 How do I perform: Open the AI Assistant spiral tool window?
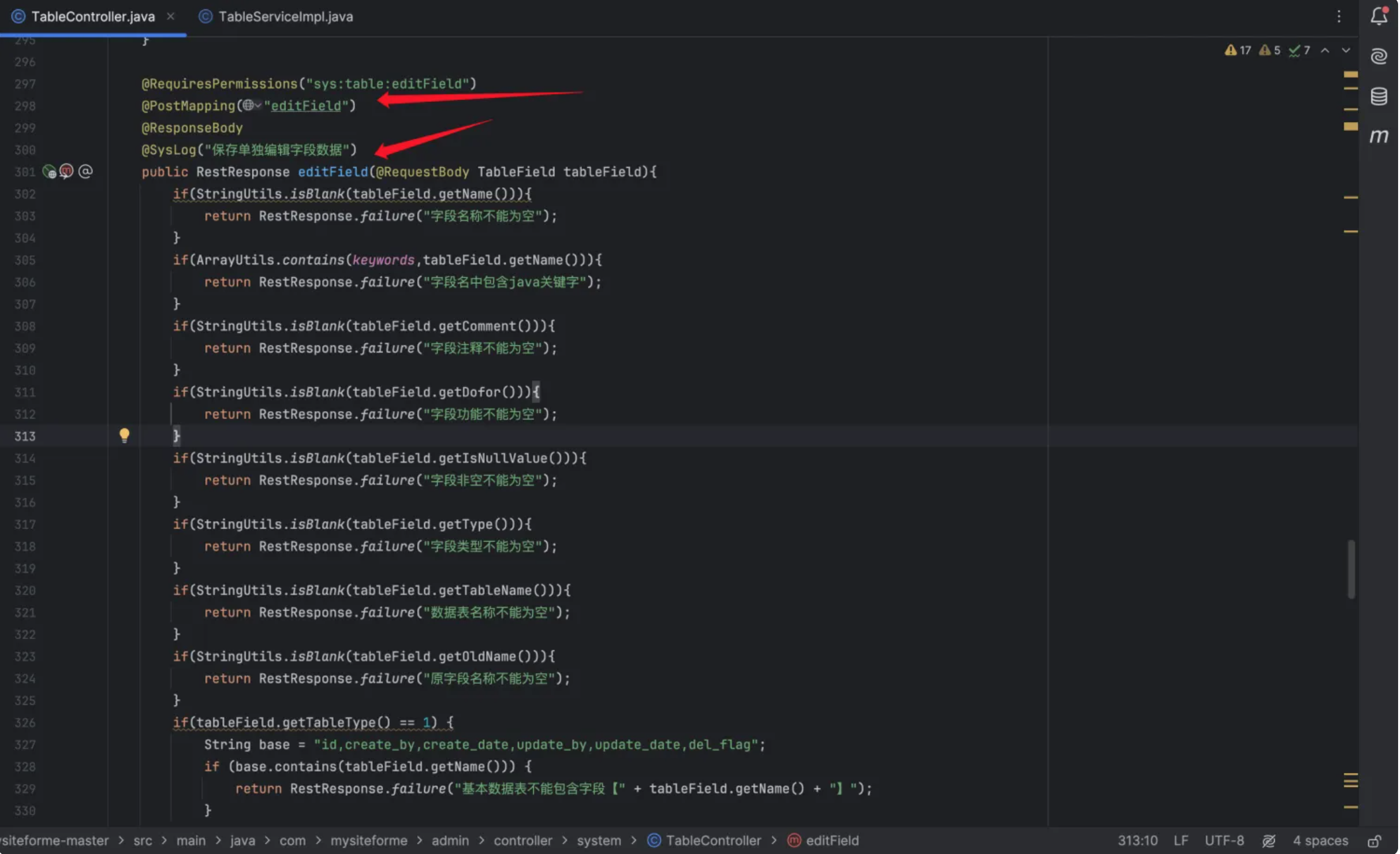click(x=1379, y=56)
